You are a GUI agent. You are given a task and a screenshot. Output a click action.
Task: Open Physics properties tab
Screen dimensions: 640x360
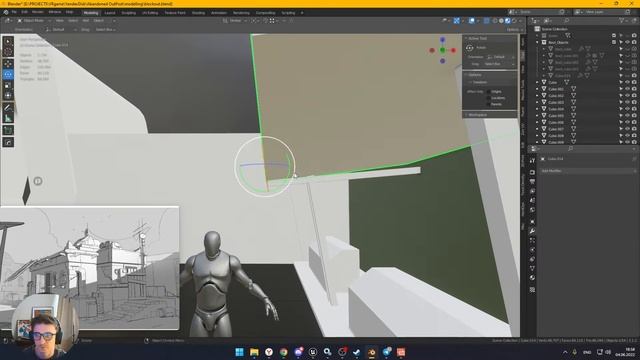[532, 250]
